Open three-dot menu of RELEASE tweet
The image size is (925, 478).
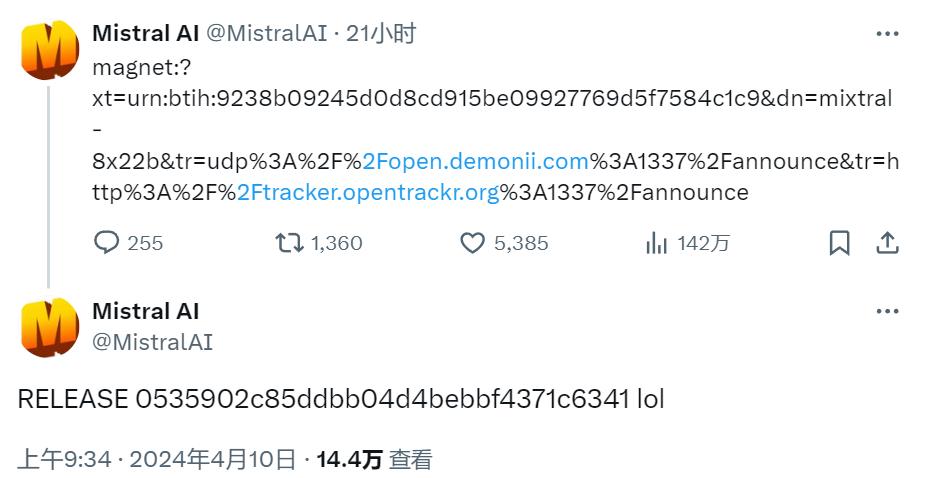tap(887, 311)
